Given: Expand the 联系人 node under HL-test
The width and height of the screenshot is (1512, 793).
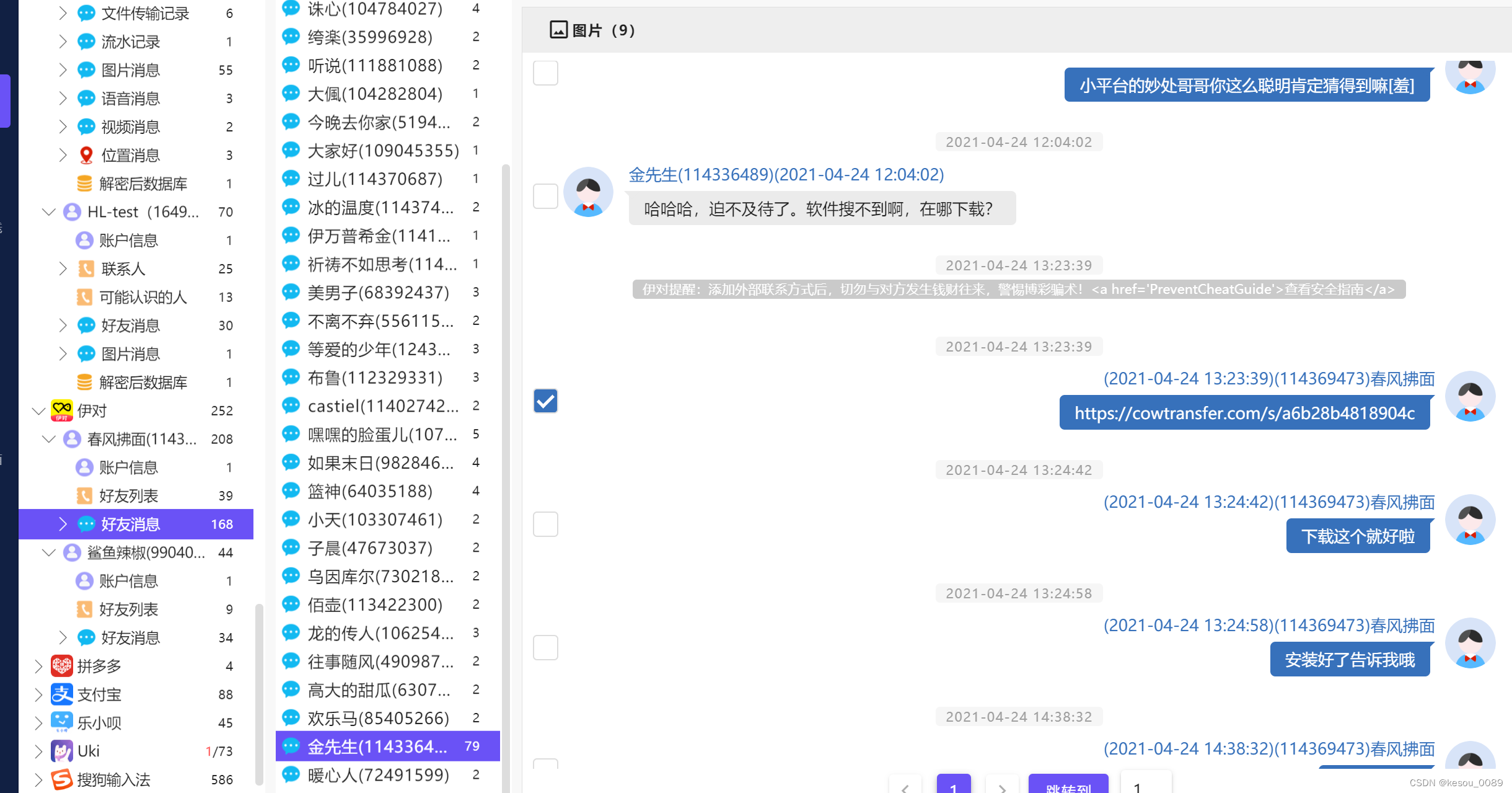Looking at the screenshot, I should [x=63, y=268].
